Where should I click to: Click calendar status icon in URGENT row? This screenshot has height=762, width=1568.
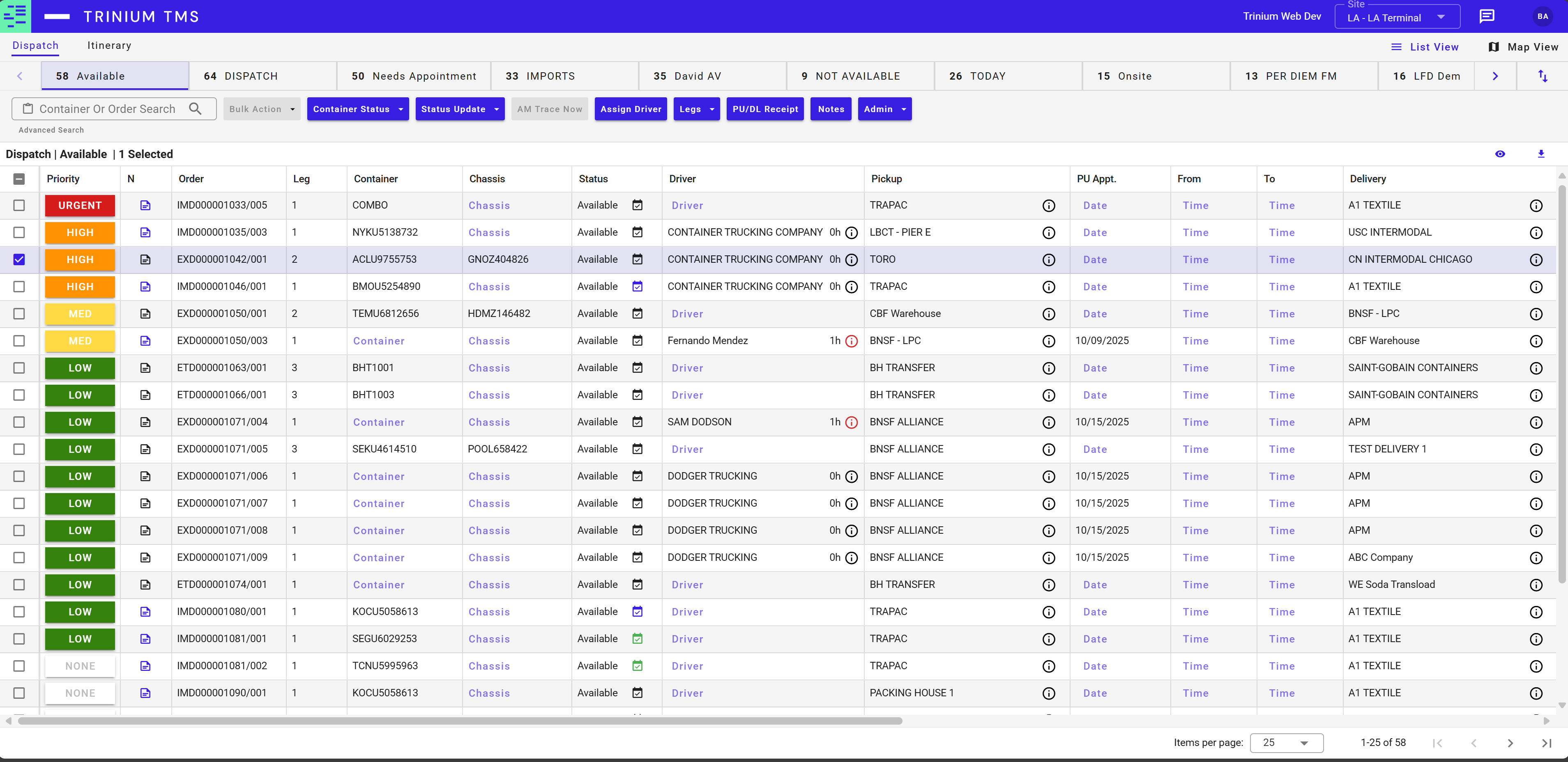(x=637, y=206)
